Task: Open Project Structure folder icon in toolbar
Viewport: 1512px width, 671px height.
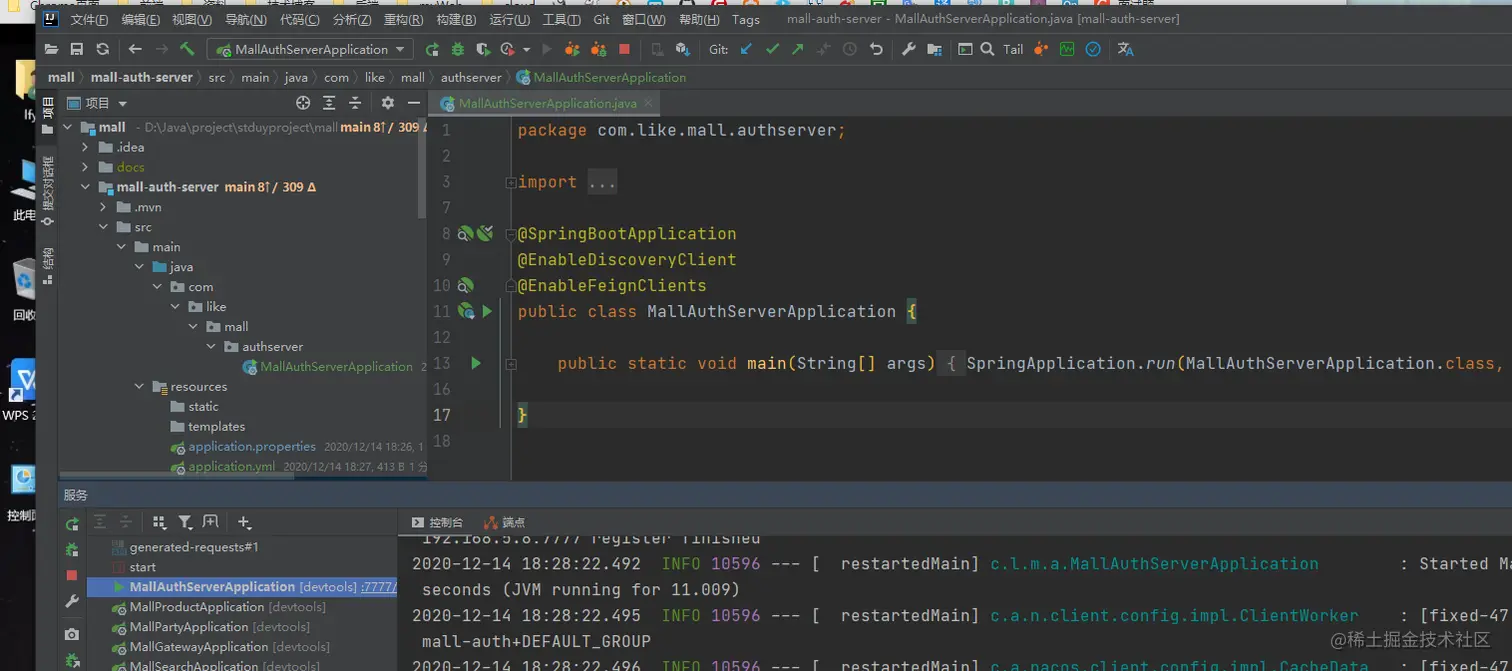Action: [934, 49]
